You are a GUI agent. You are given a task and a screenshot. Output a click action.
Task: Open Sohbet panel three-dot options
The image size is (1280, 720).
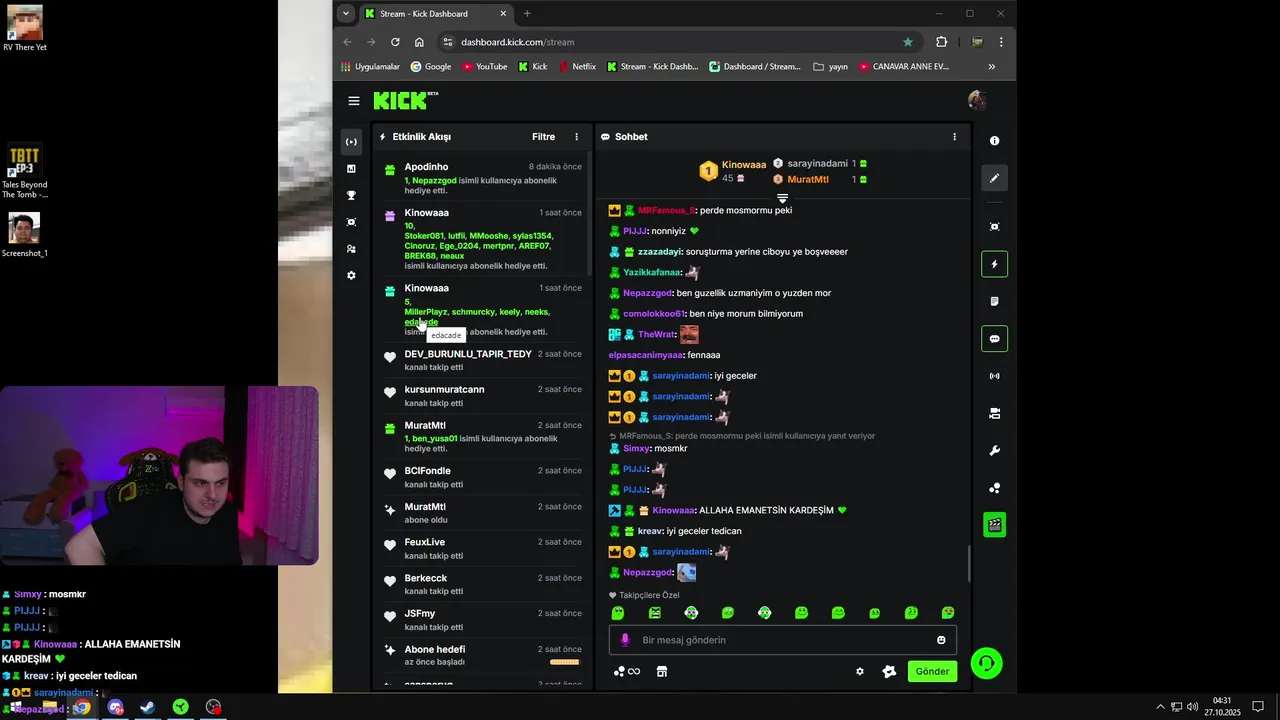(954, 137)
